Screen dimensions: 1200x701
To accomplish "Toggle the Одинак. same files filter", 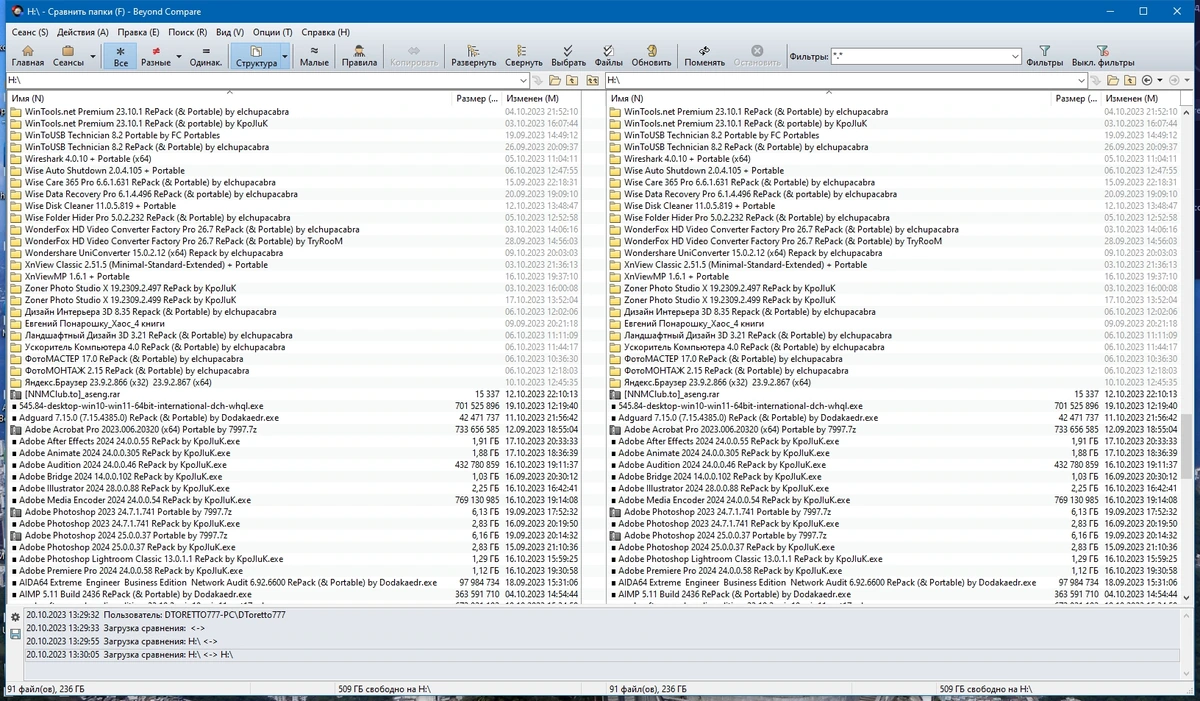I will click(206, 56).
